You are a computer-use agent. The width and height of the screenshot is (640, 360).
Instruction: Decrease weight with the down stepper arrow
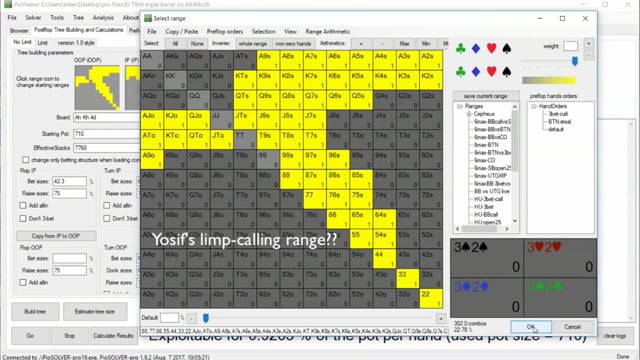(589, 54)
